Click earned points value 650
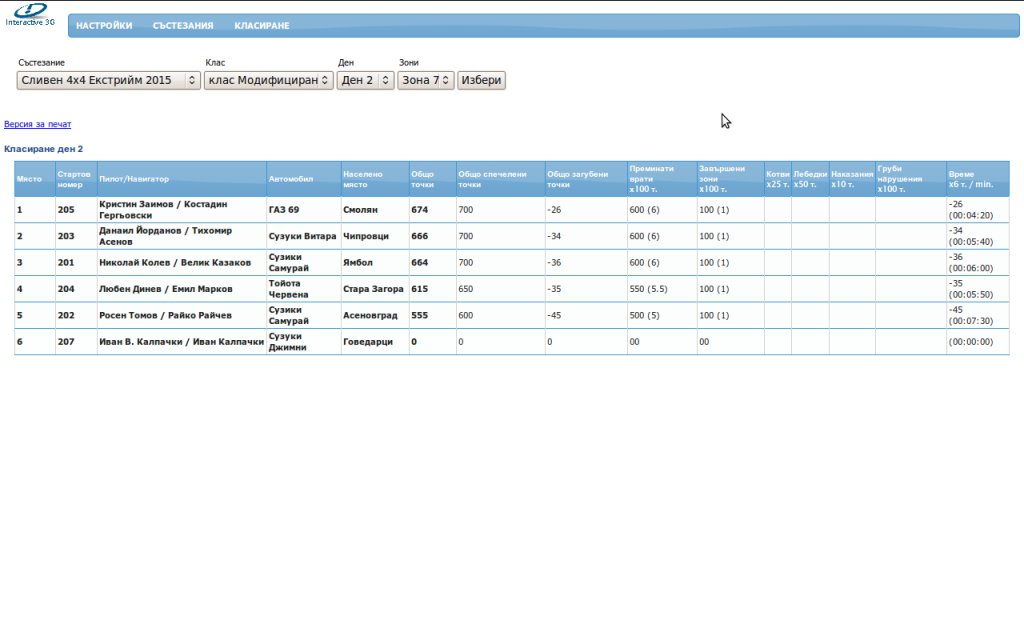The height and width of the screenshot is (640, 1024). pos(466,289)
